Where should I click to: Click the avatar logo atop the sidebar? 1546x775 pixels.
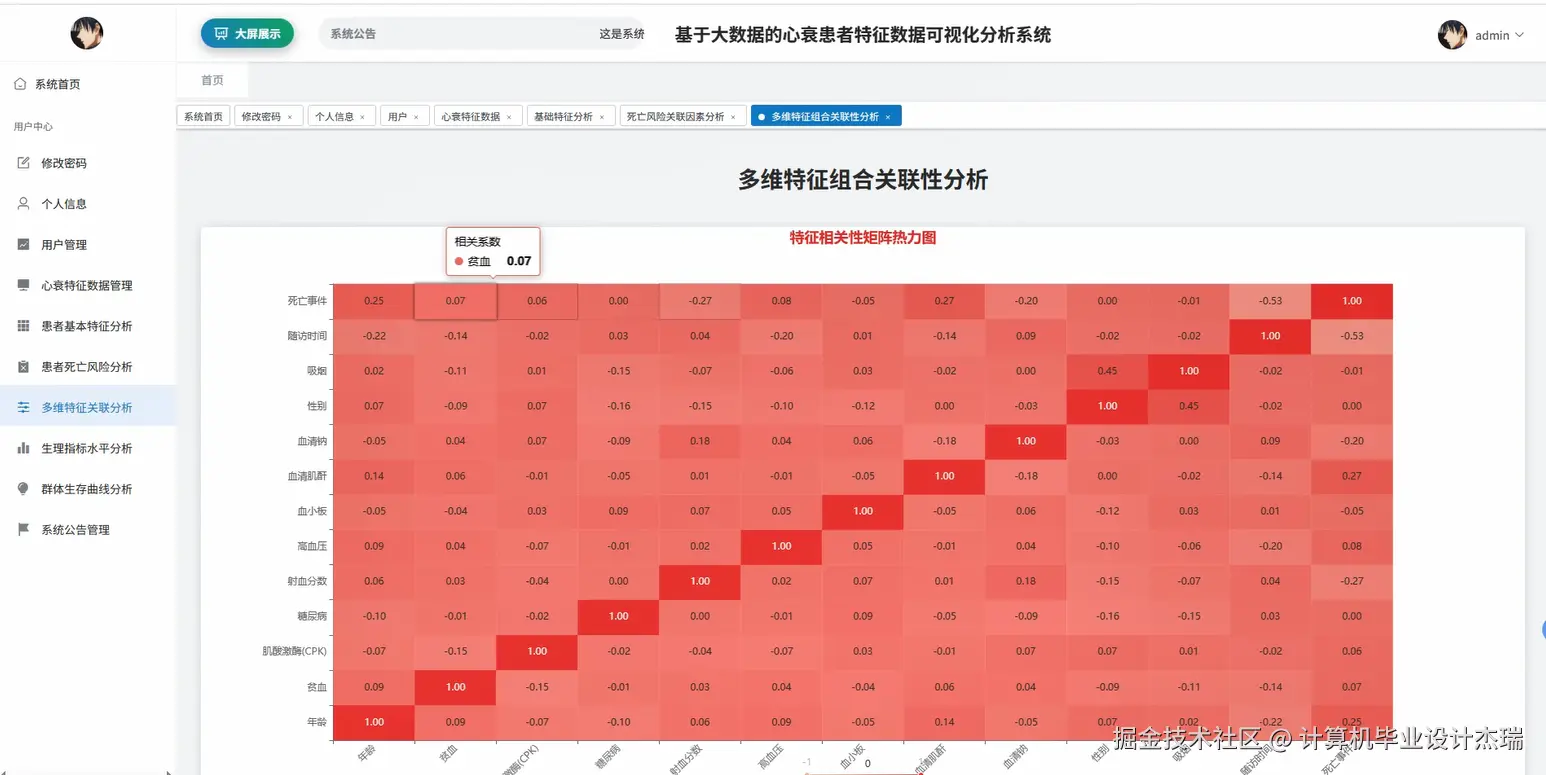pyautogui.click(x=87, y=34)
